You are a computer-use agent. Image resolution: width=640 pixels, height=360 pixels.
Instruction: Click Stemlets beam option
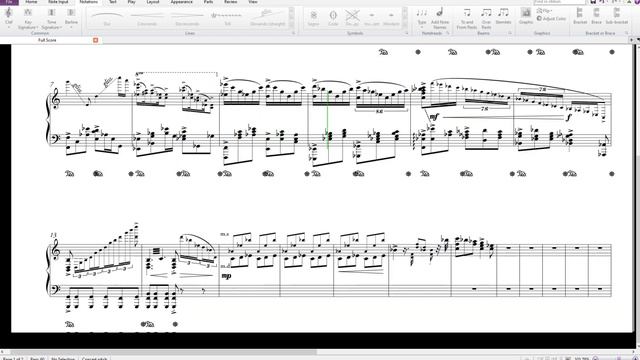[503, 16]
